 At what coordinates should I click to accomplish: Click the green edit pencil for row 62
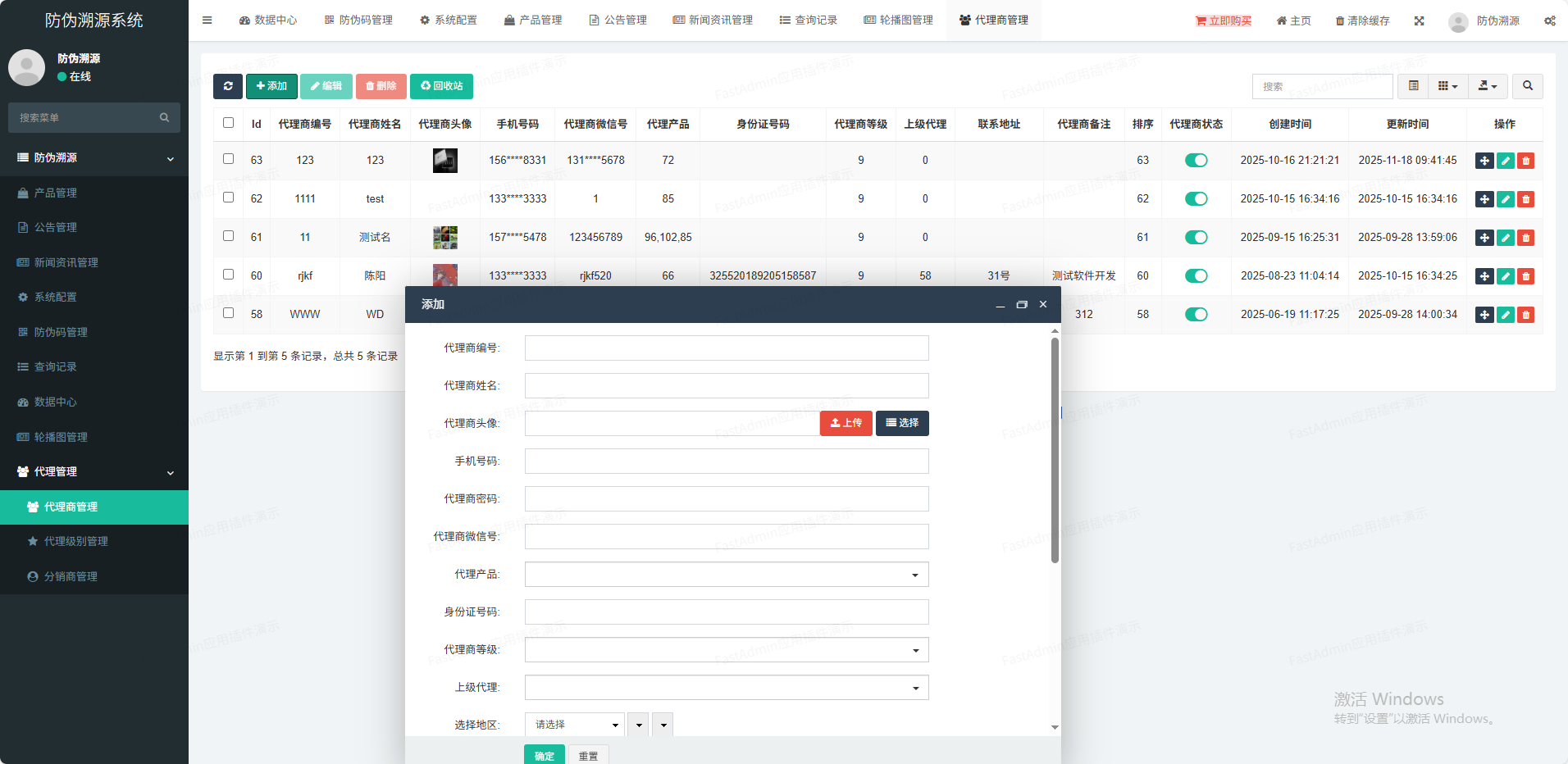click(x=1505, y=199)
